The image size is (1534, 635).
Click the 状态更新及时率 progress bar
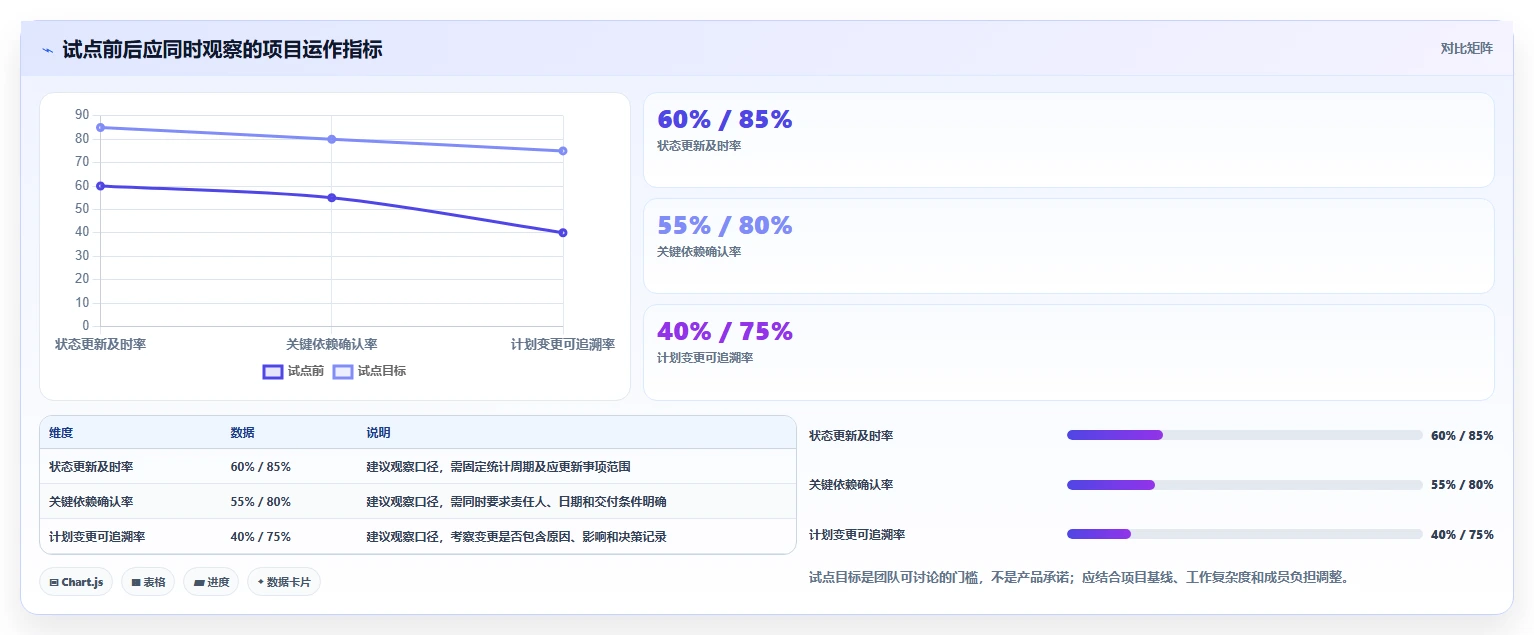pyautogui.click(x=1244, y=435)
